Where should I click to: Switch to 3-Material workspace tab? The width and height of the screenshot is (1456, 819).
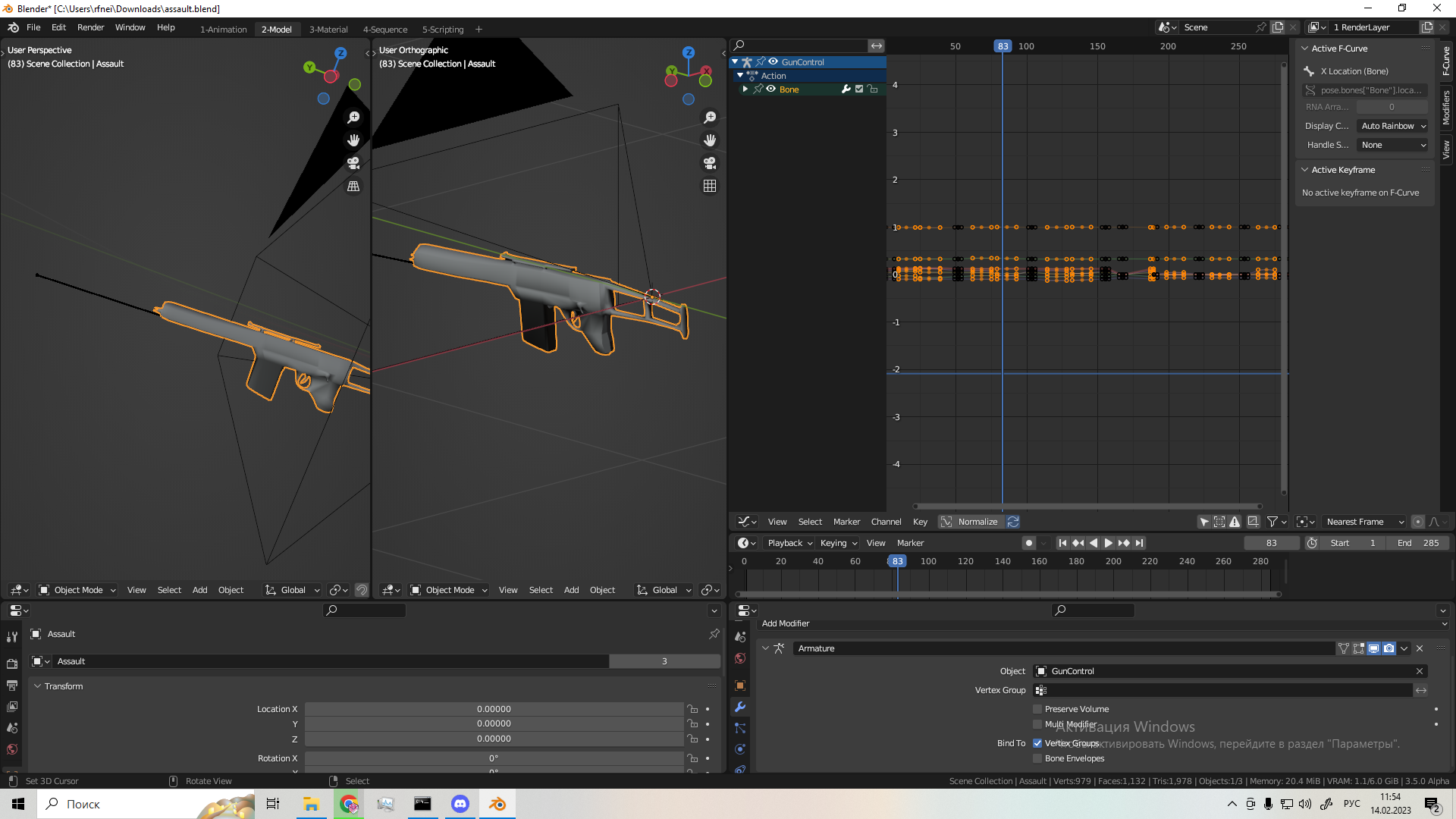[x=328, y=30]
